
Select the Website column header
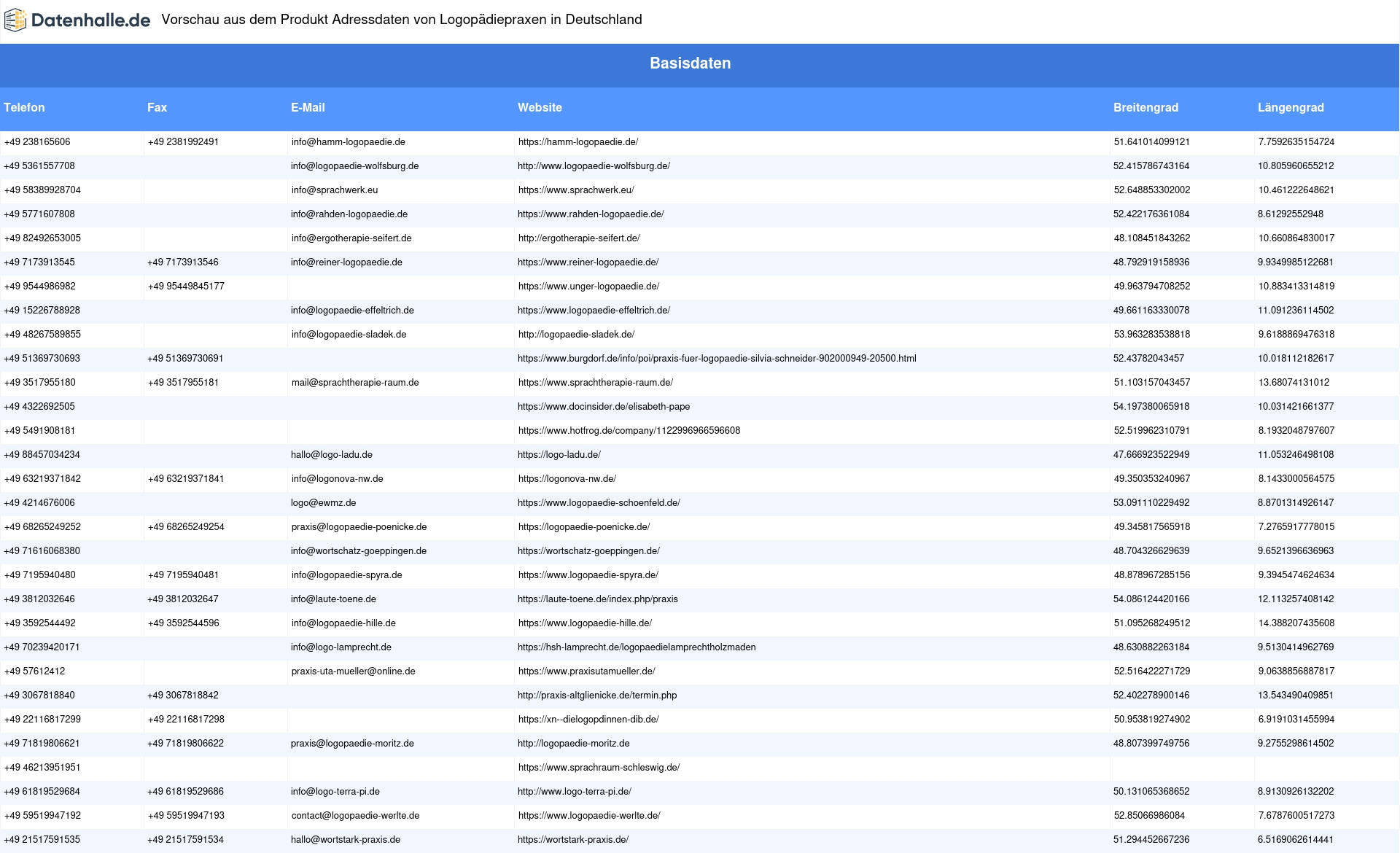540,107
